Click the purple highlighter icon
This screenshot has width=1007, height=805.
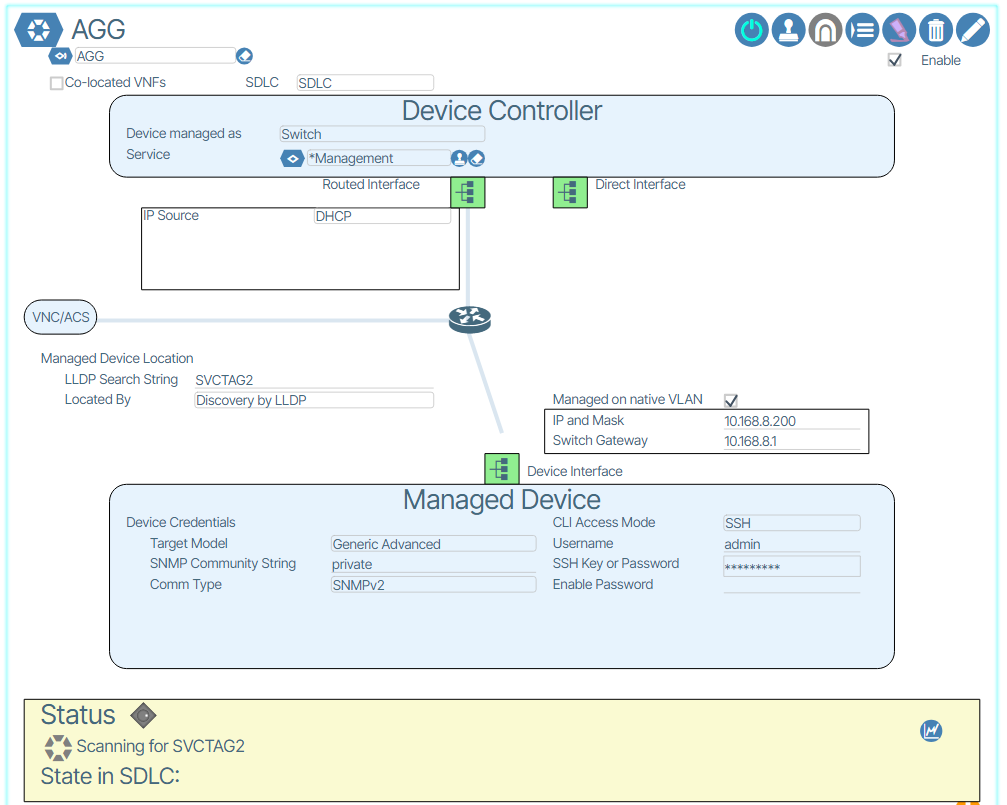(899, 30)
